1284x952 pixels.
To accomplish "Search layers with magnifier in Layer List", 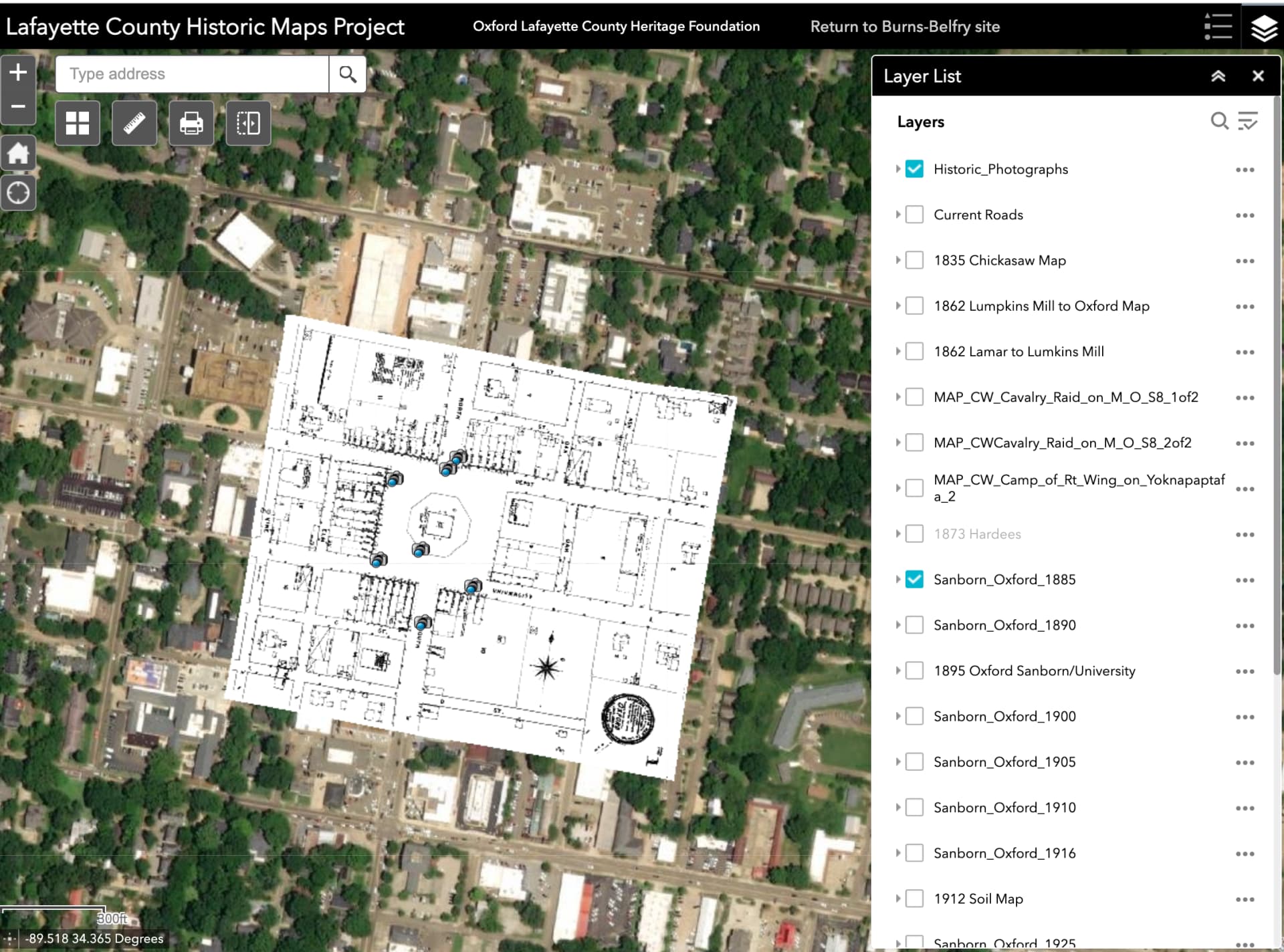I will point(1219,121).
